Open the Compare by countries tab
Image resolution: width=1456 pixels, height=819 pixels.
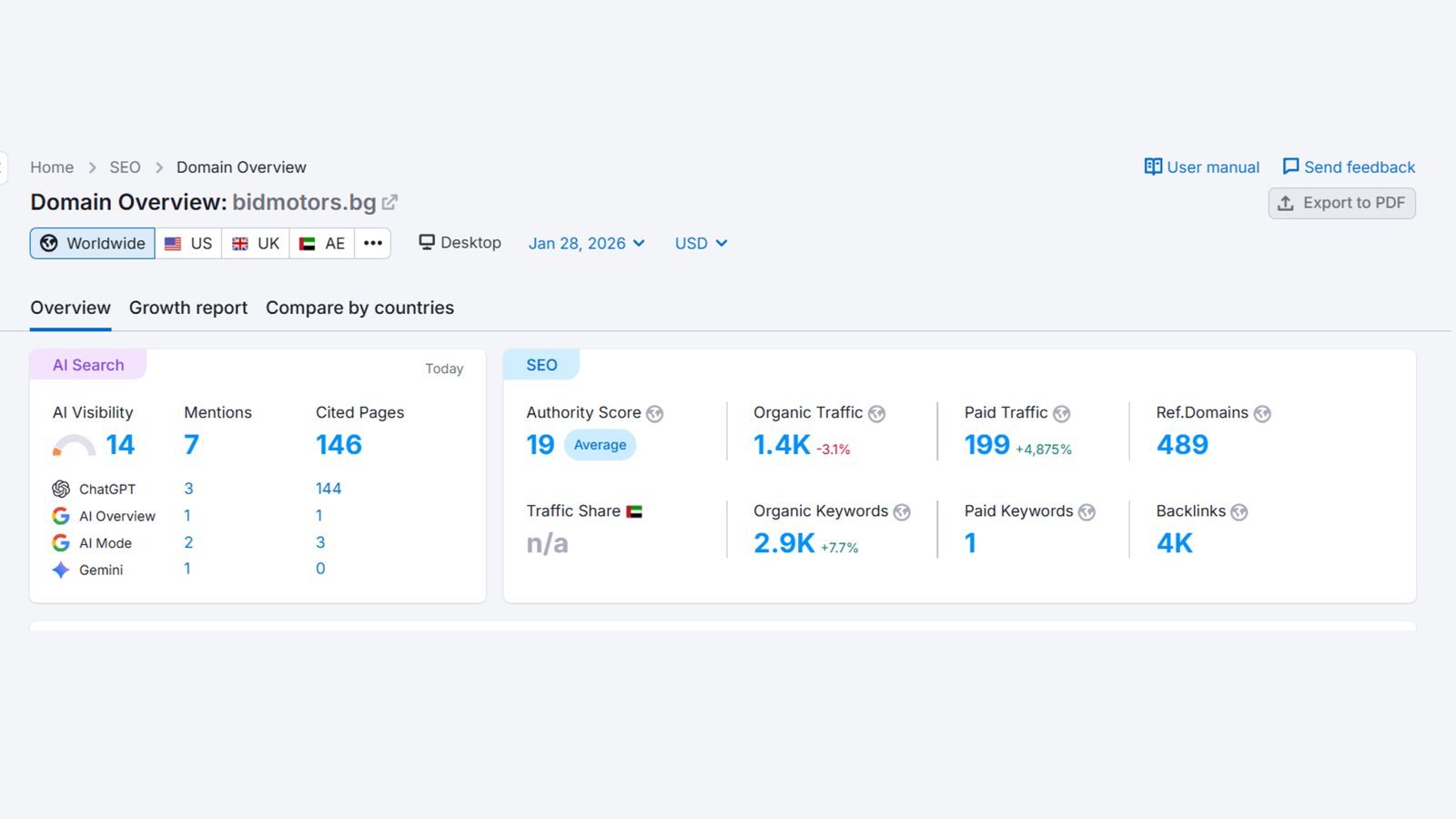click(x=359, y=308)
